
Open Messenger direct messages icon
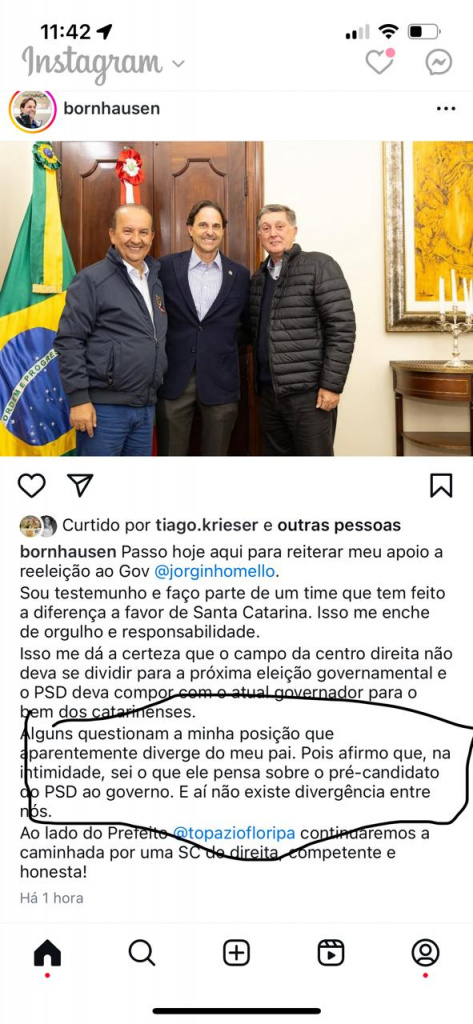pos(438,62)
